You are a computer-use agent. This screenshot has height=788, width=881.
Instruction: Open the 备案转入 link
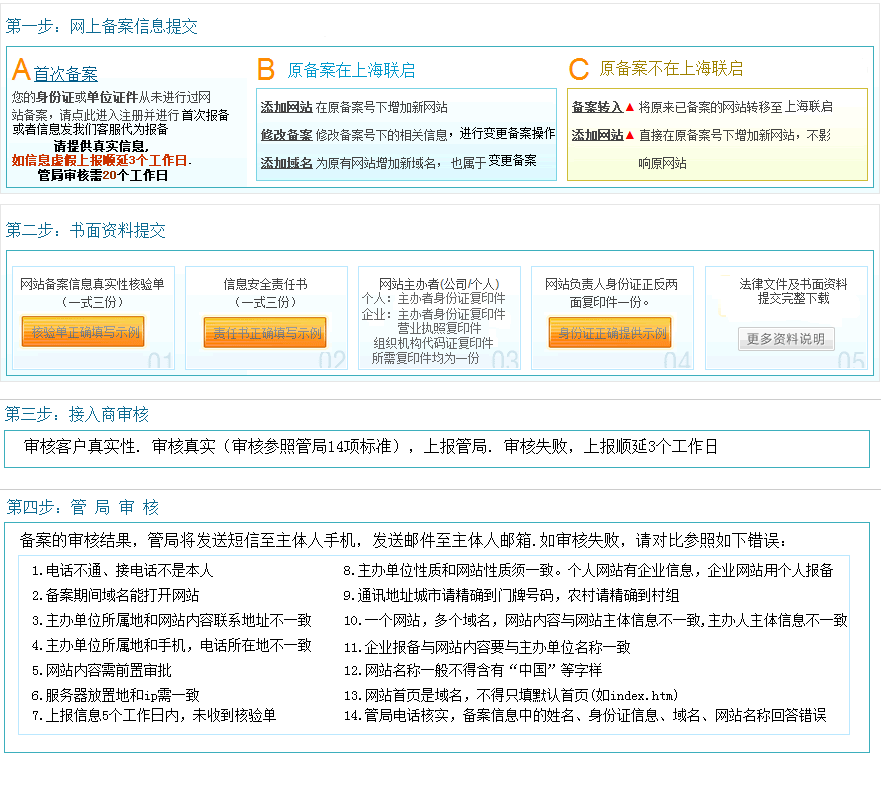tap(597, 107)
